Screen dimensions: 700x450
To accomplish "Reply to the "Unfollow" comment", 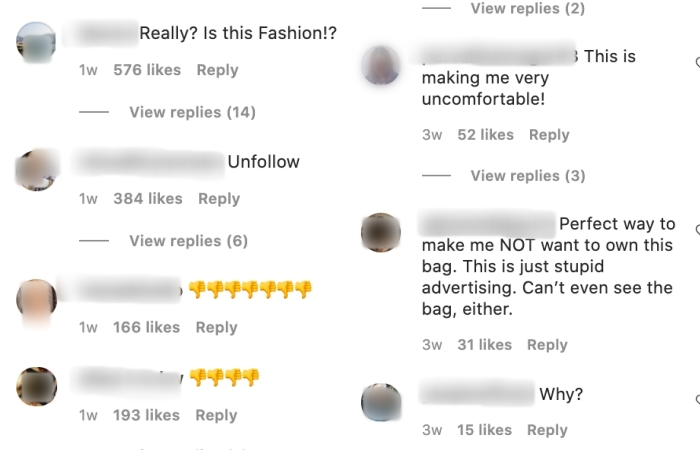I will (x=218, y=199).
